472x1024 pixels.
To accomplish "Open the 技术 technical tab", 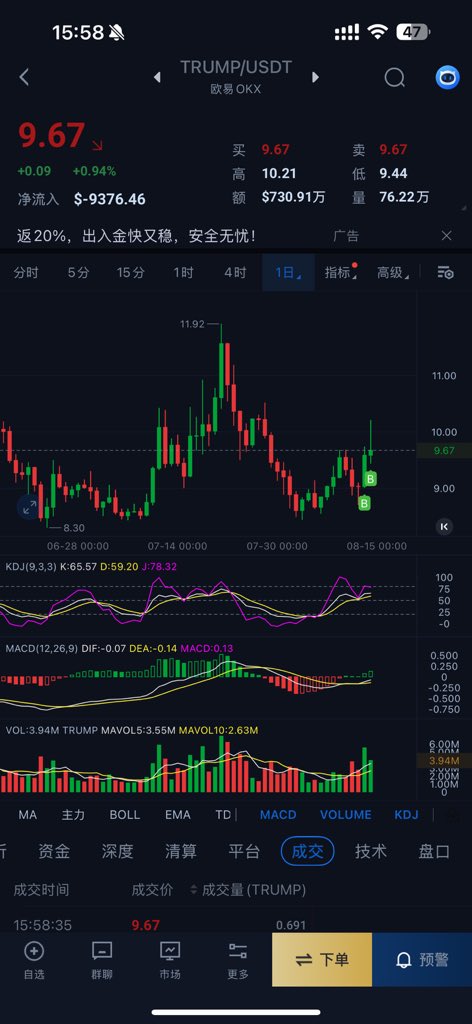I will click(371, 851).
